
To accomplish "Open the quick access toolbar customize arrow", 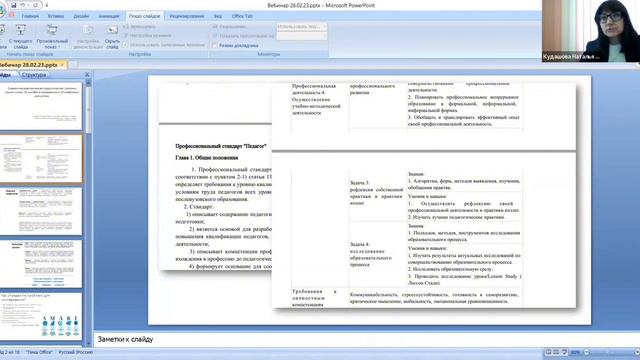I will pyautogui.click(x=47, y=5).
